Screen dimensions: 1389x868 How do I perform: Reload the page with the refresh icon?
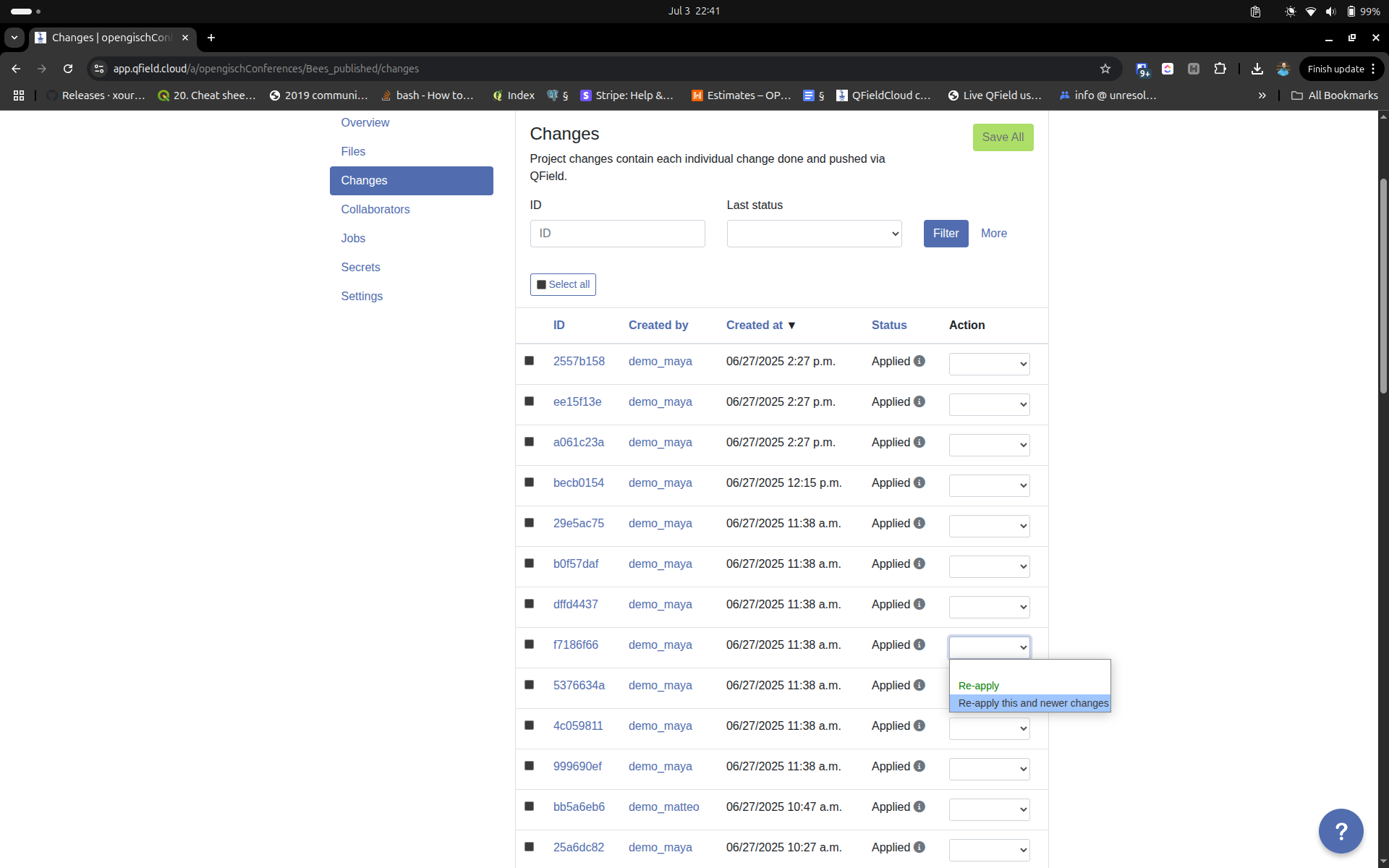(x=68, y=69)
